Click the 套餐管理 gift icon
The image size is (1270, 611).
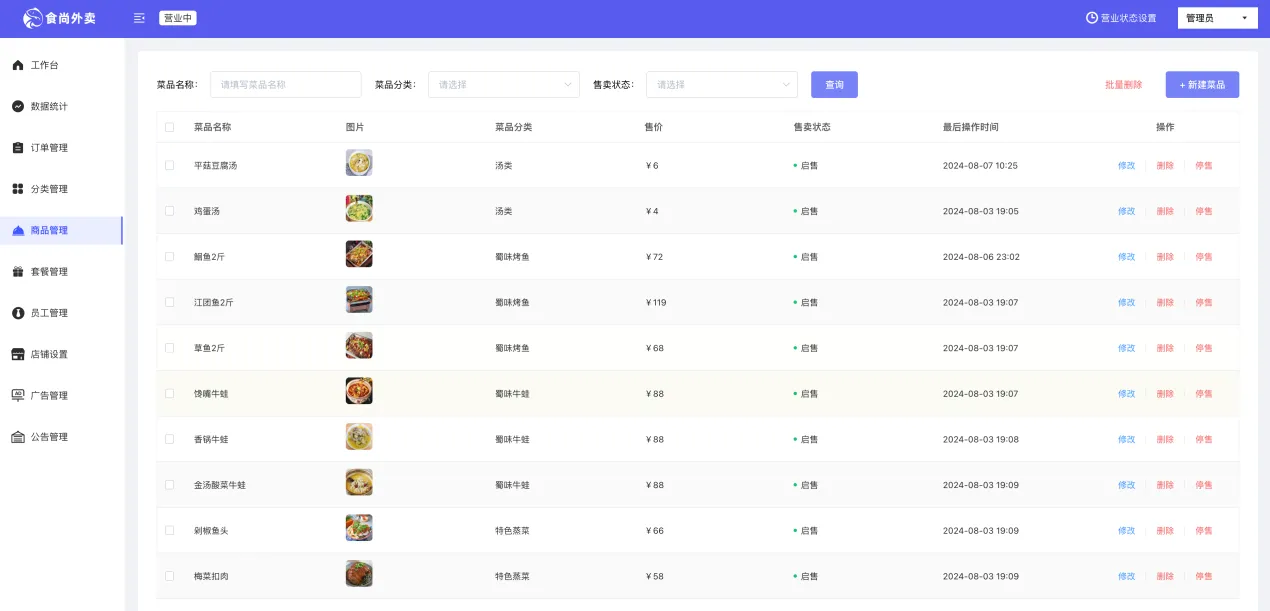pyautogui.click(x=18, y=272)
